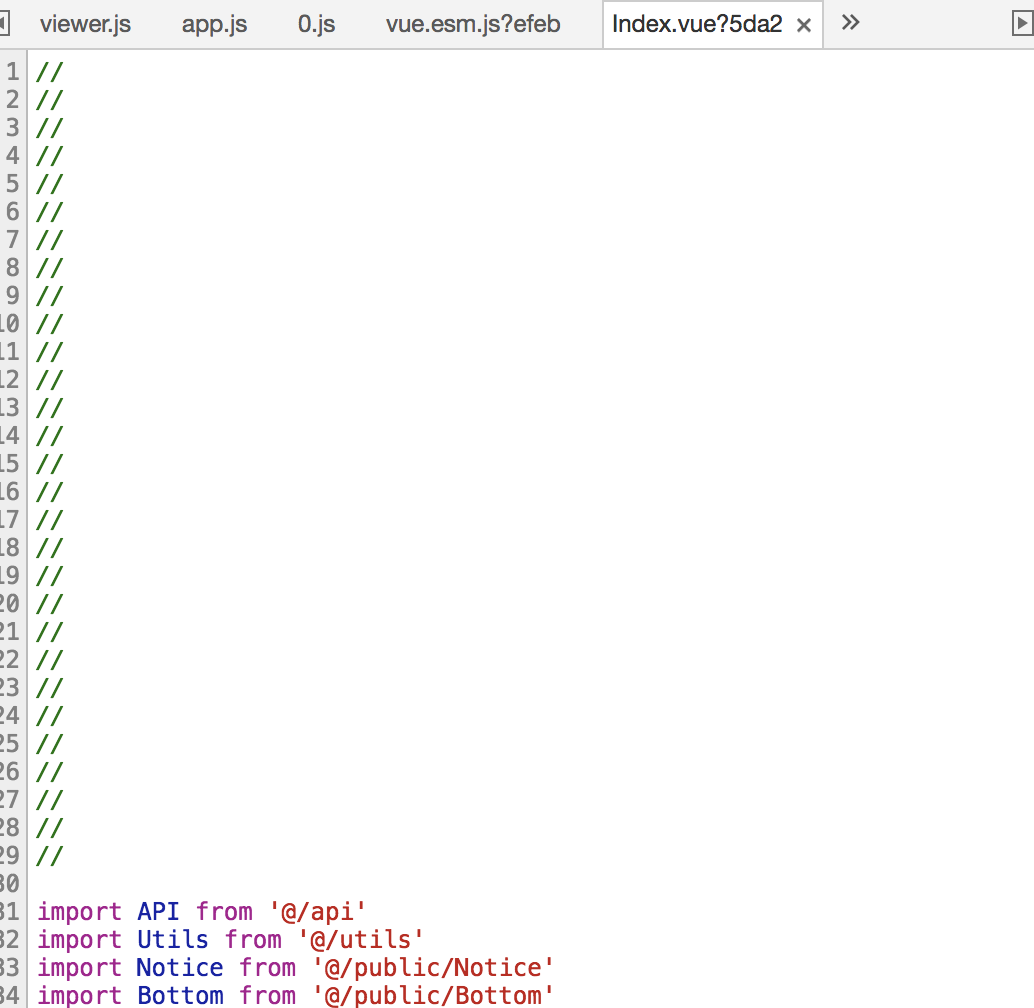Open the app.js tab
The height and width of the screenshot is (1008, 1034).
pos(214,24)
